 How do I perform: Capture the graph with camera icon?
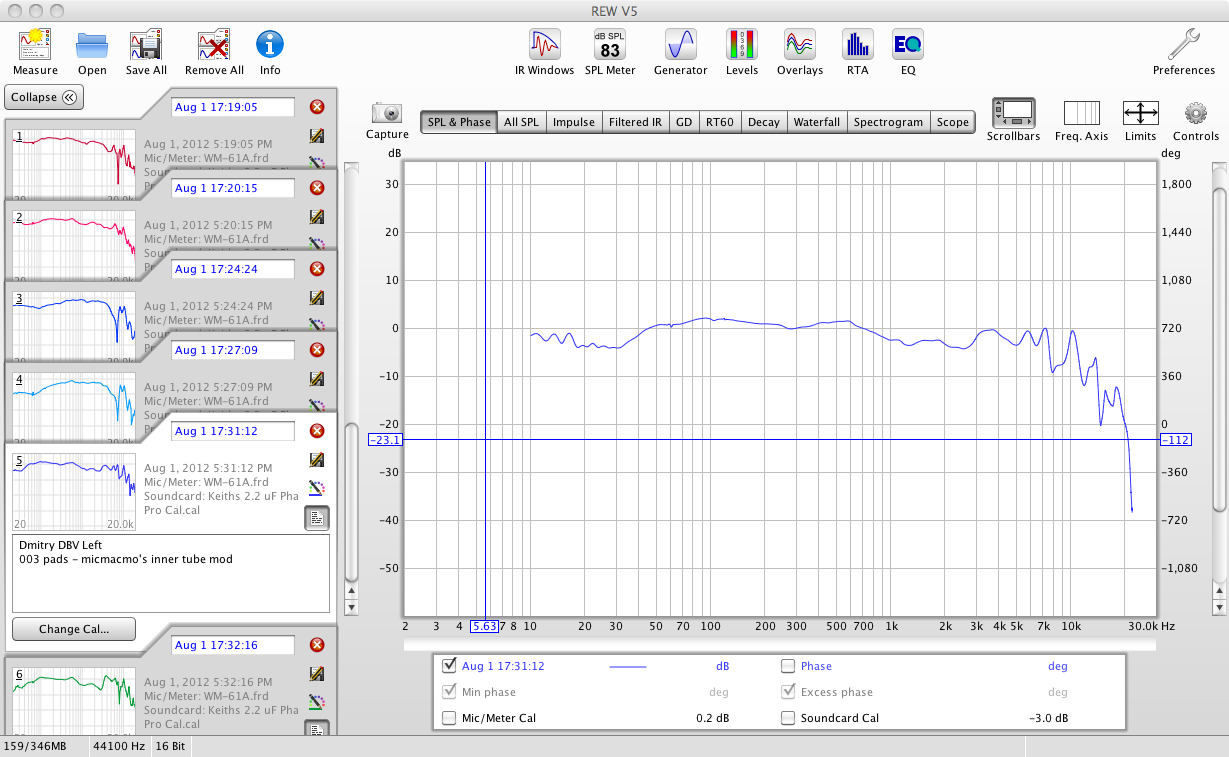(x=387, y=113)
